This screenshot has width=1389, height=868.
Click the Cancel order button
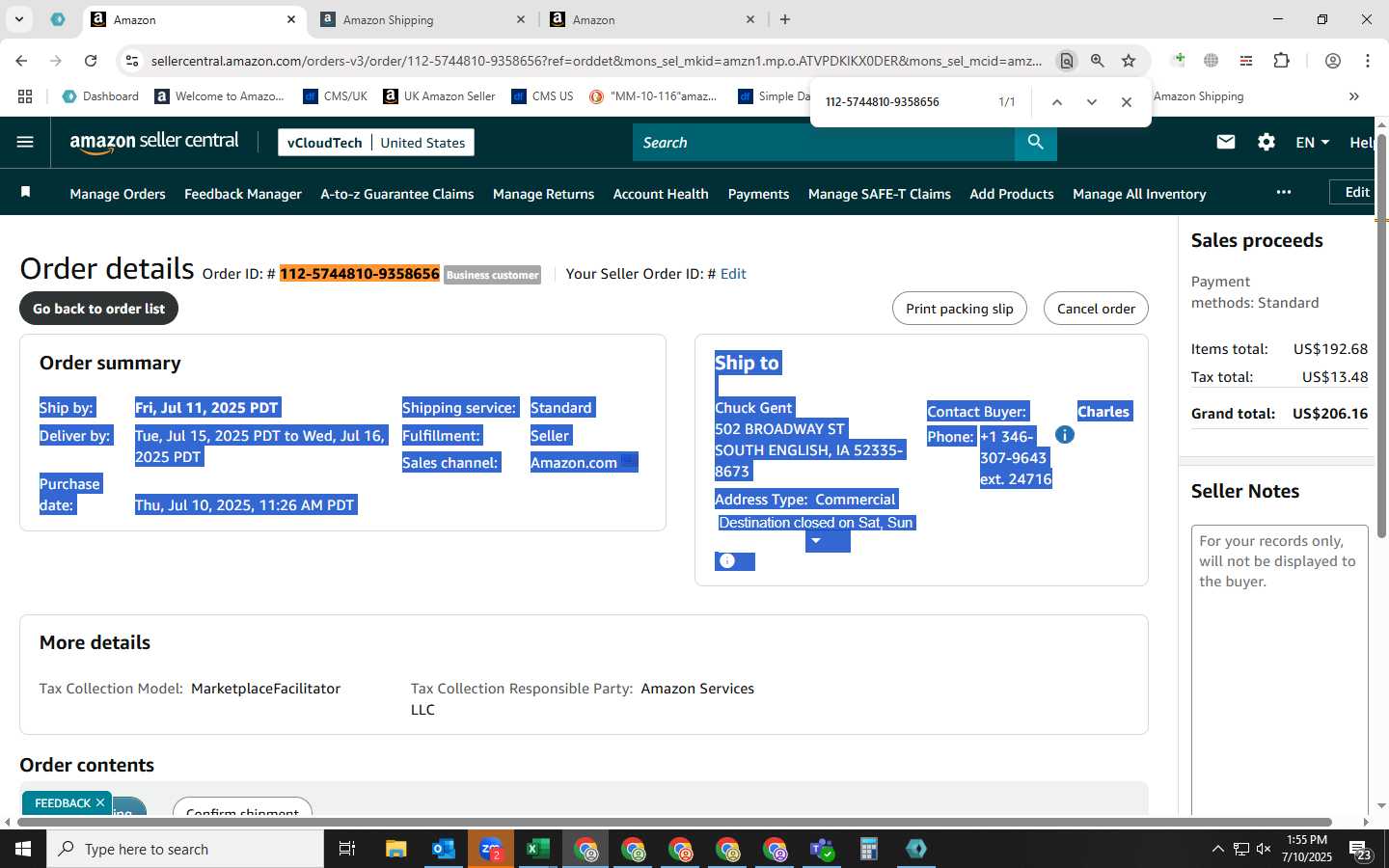pos(1096,309)
